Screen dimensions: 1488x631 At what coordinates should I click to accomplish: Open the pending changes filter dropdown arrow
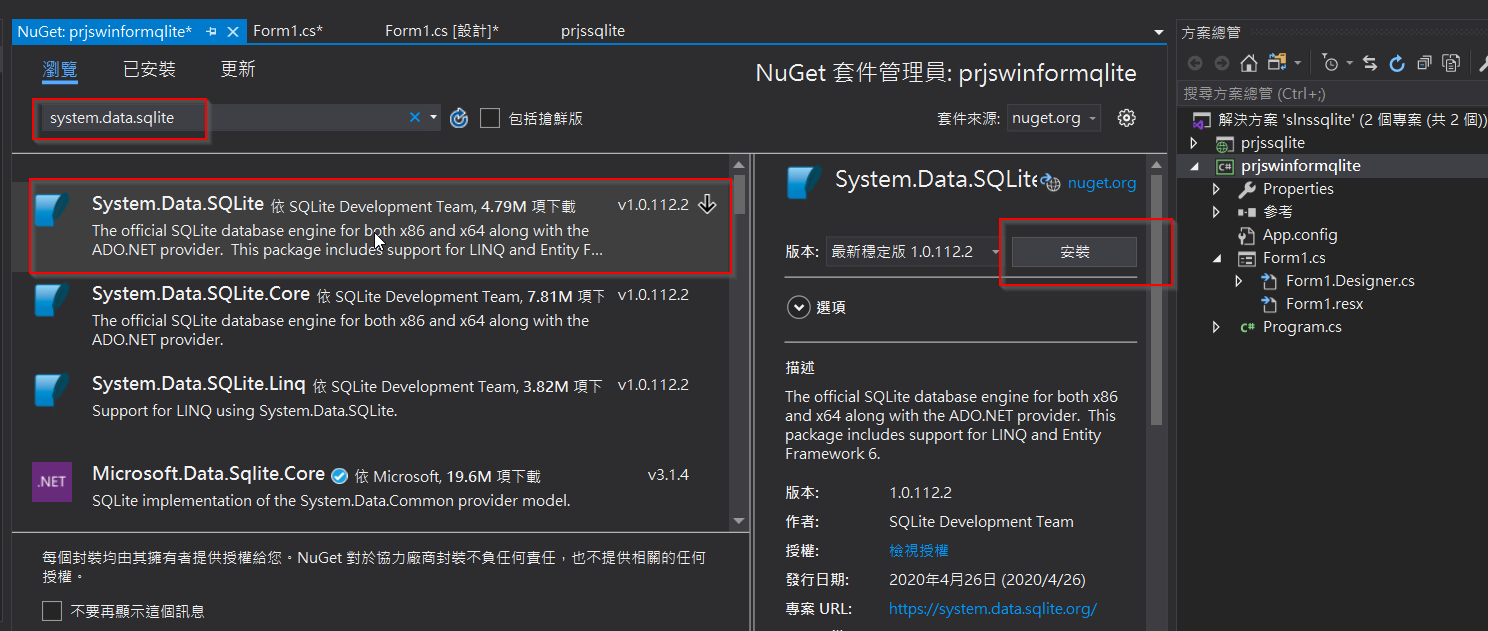[1348, 63]
